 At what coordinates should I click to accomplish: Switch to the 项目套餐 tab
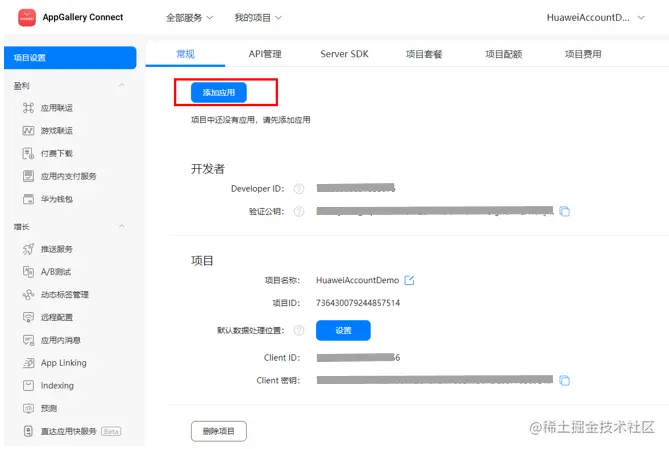[x=424, y=54]
